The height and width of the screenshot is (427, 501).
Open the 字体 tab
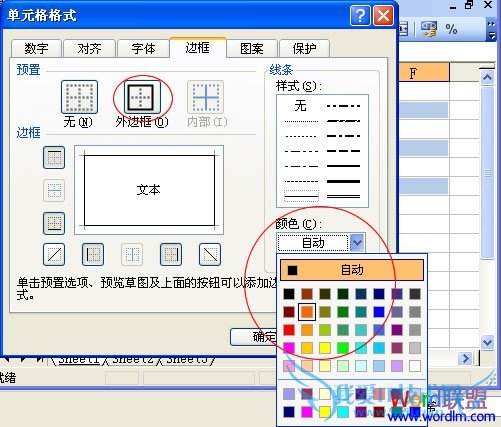pyautogui.click(x=143, y=49)
